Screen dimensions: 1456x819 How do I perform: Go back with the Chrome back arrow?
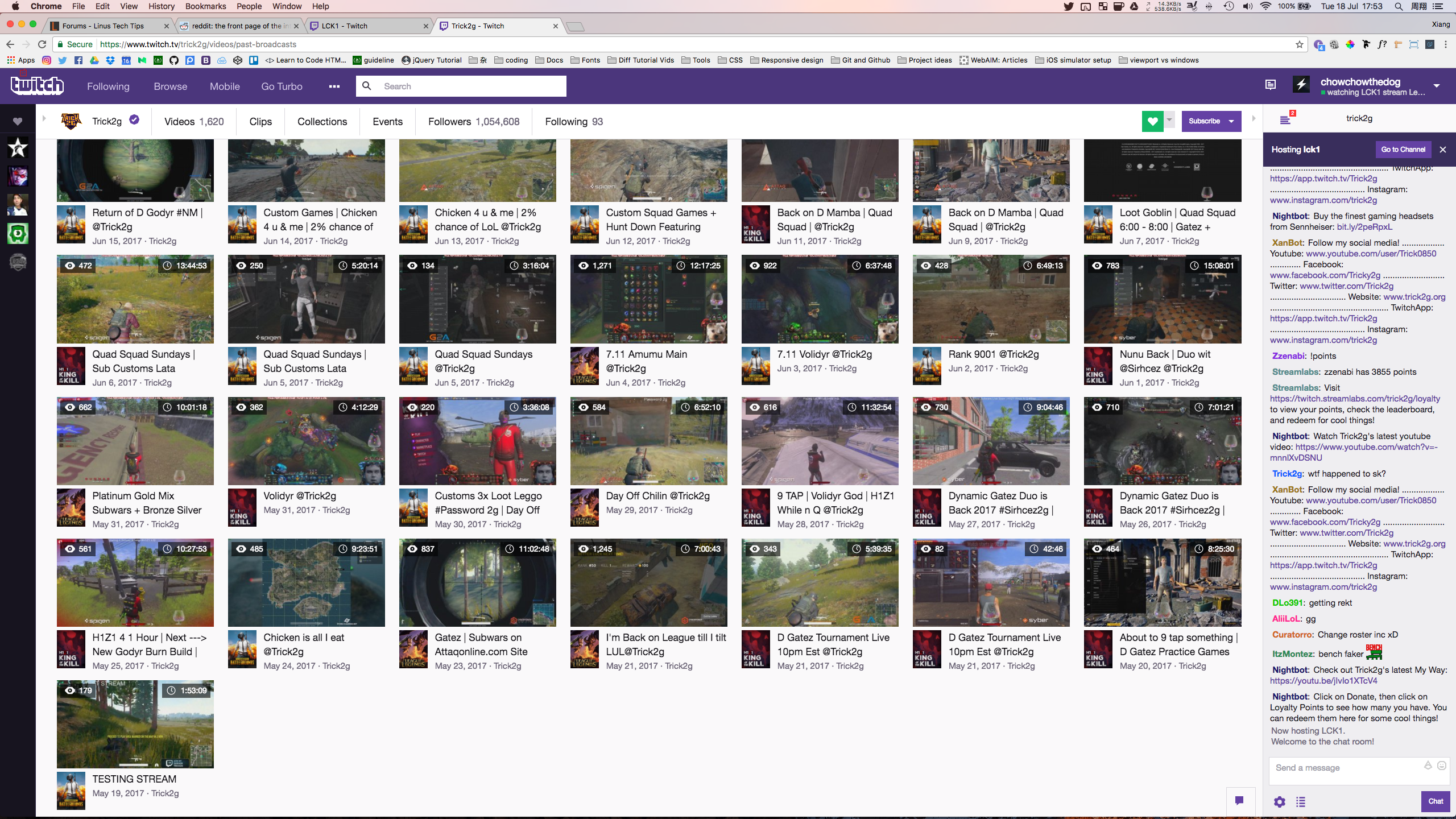coord(10,44)
